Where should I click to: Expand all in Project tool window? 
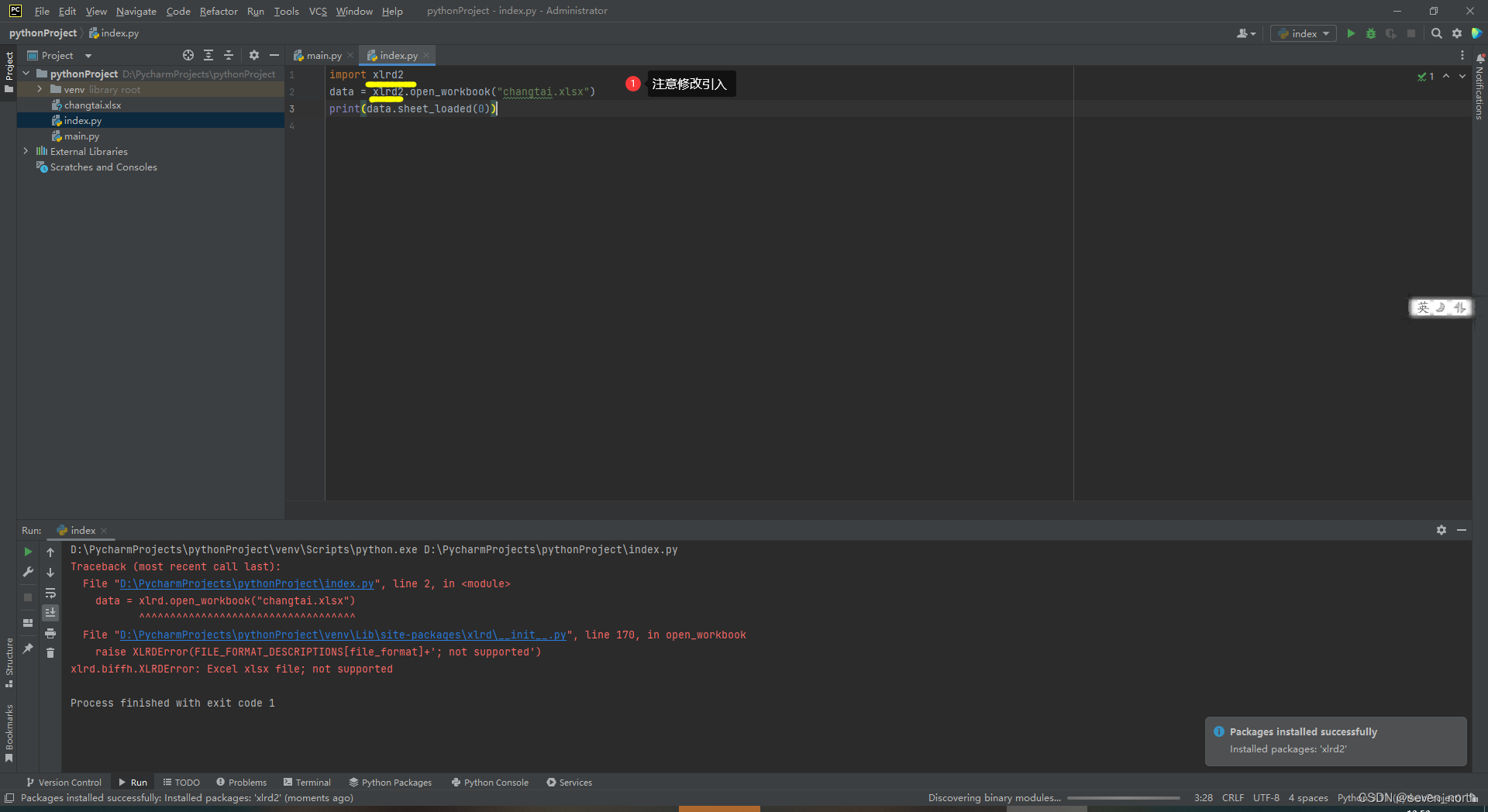208,55
